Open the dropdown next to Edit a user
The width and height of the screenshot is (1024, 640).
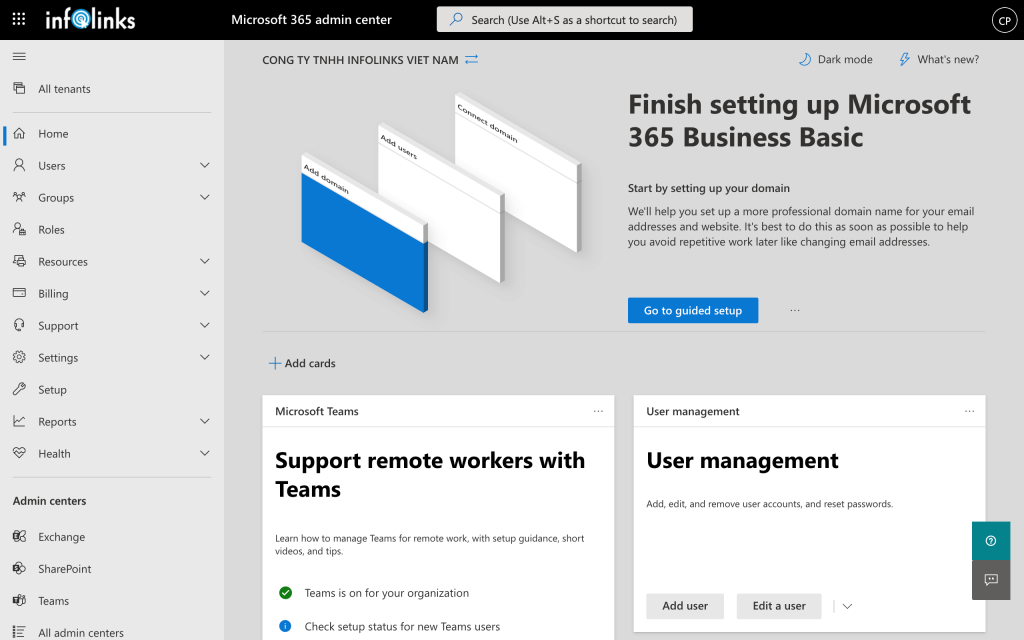845,606
